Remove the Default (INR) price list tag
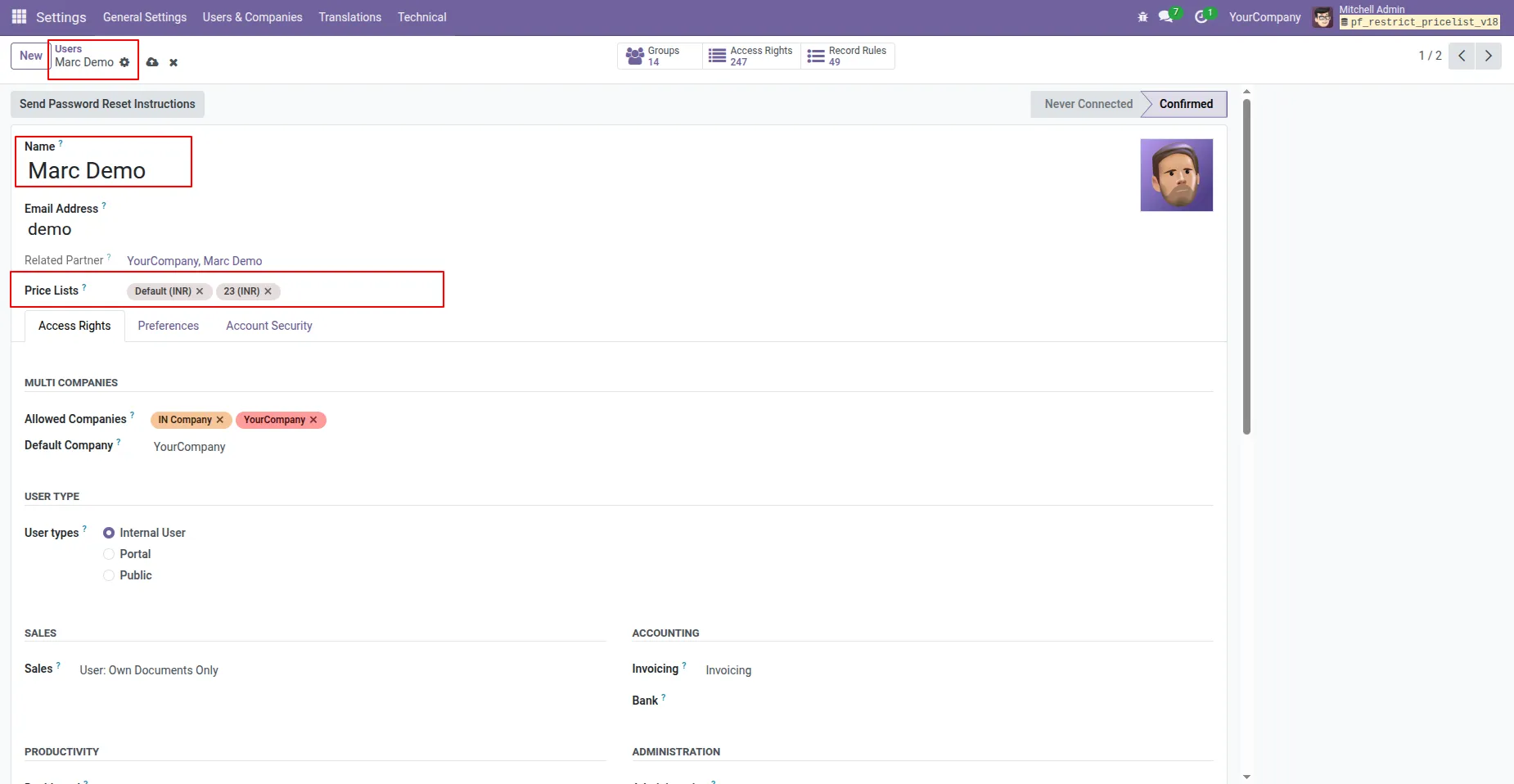The height and width of the screenshot is (784, 1514). click(x=200, y=291)
